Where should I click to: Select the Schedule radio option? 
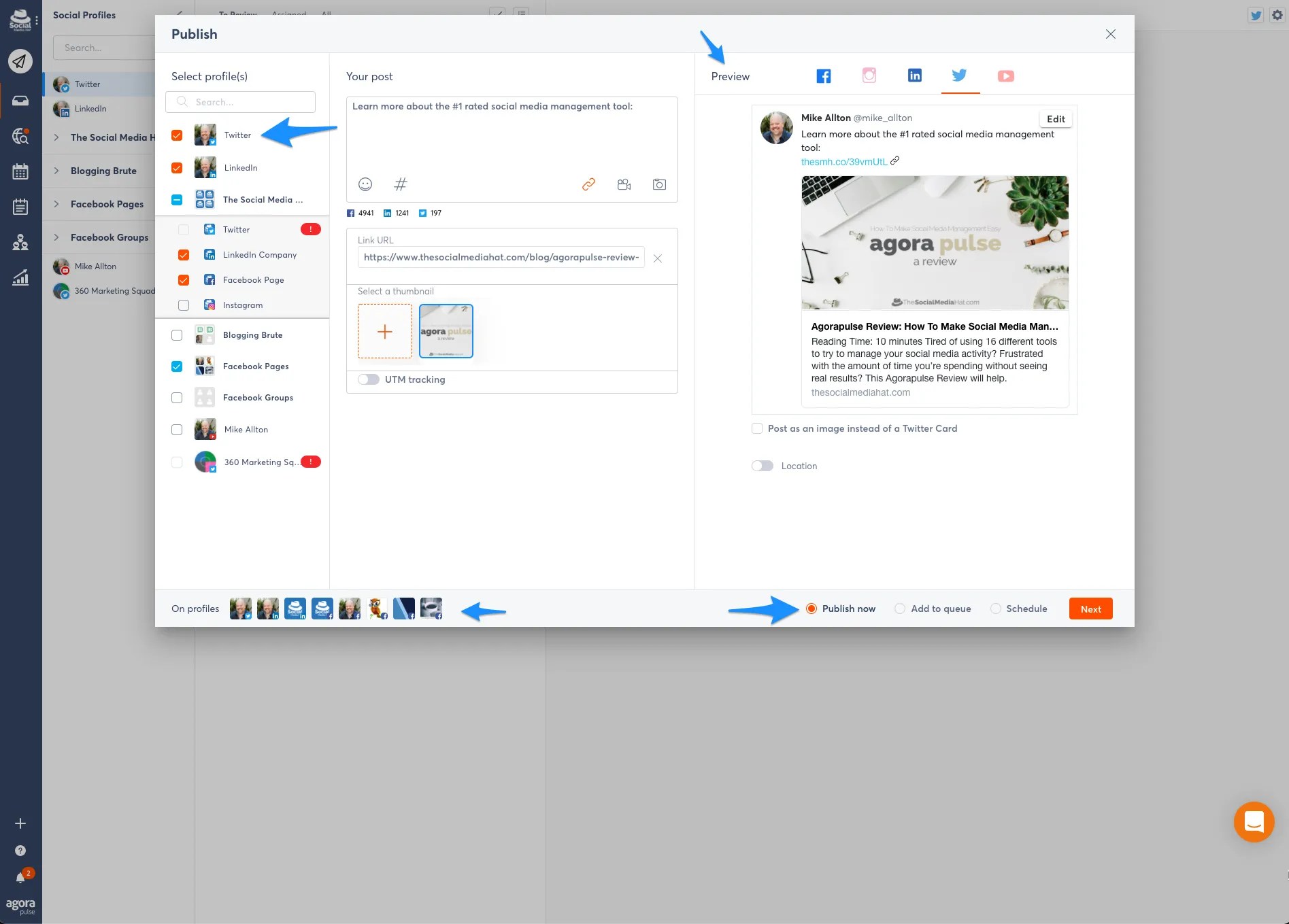pyautogui.click(x=996, y=609)
